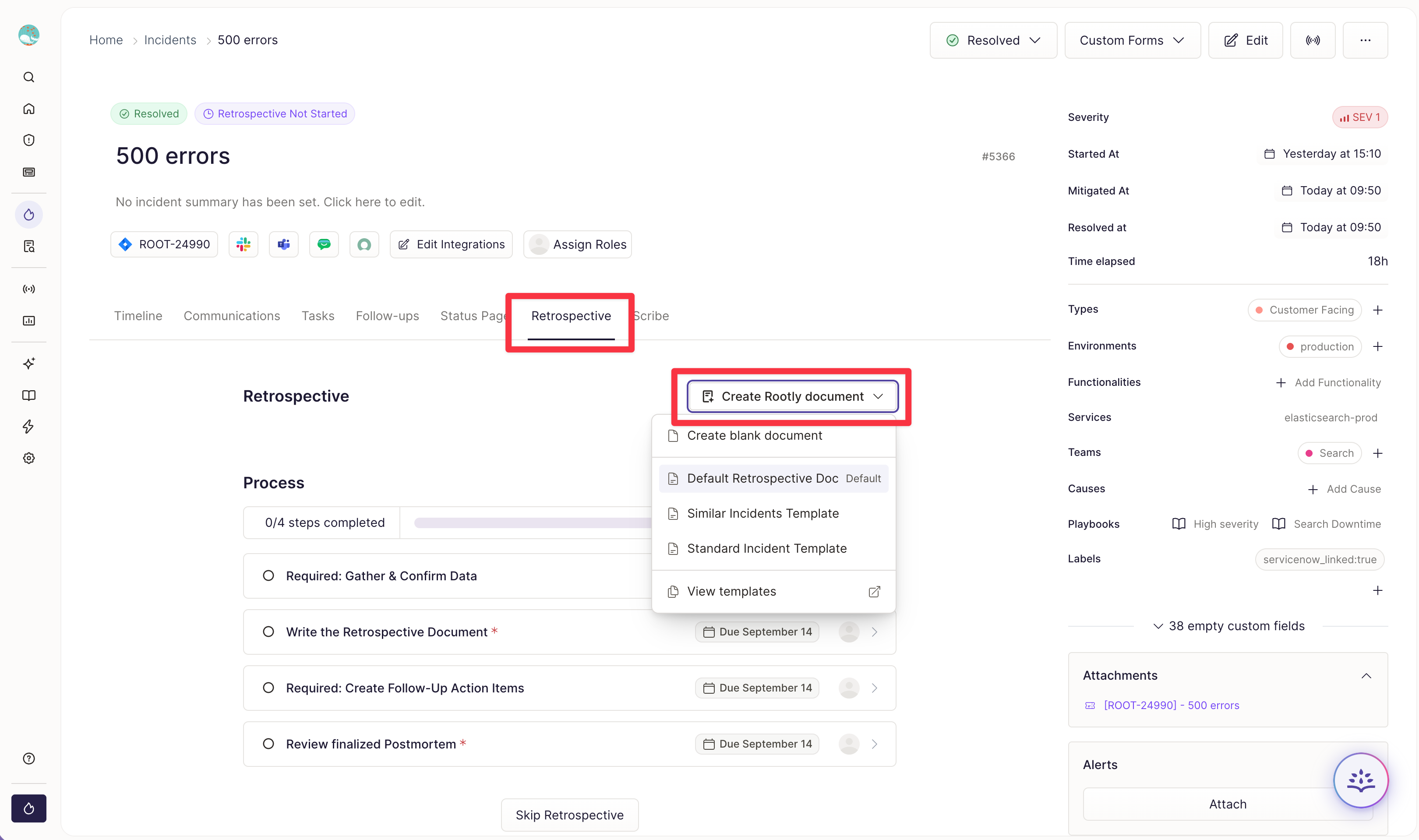Expand the Create Follow-Up Action Items row chevron
1419x840 pixels.
pos(875,688)
